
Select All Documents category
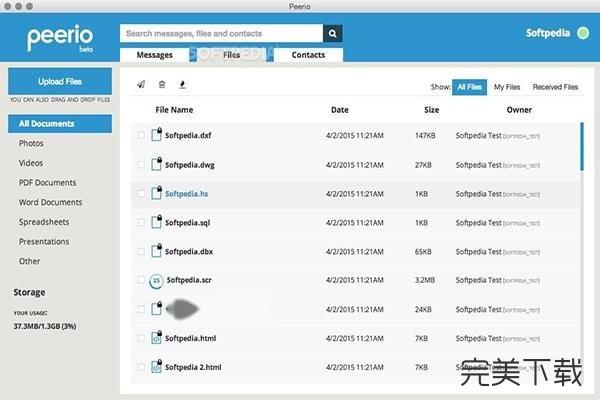click(60, 124)
